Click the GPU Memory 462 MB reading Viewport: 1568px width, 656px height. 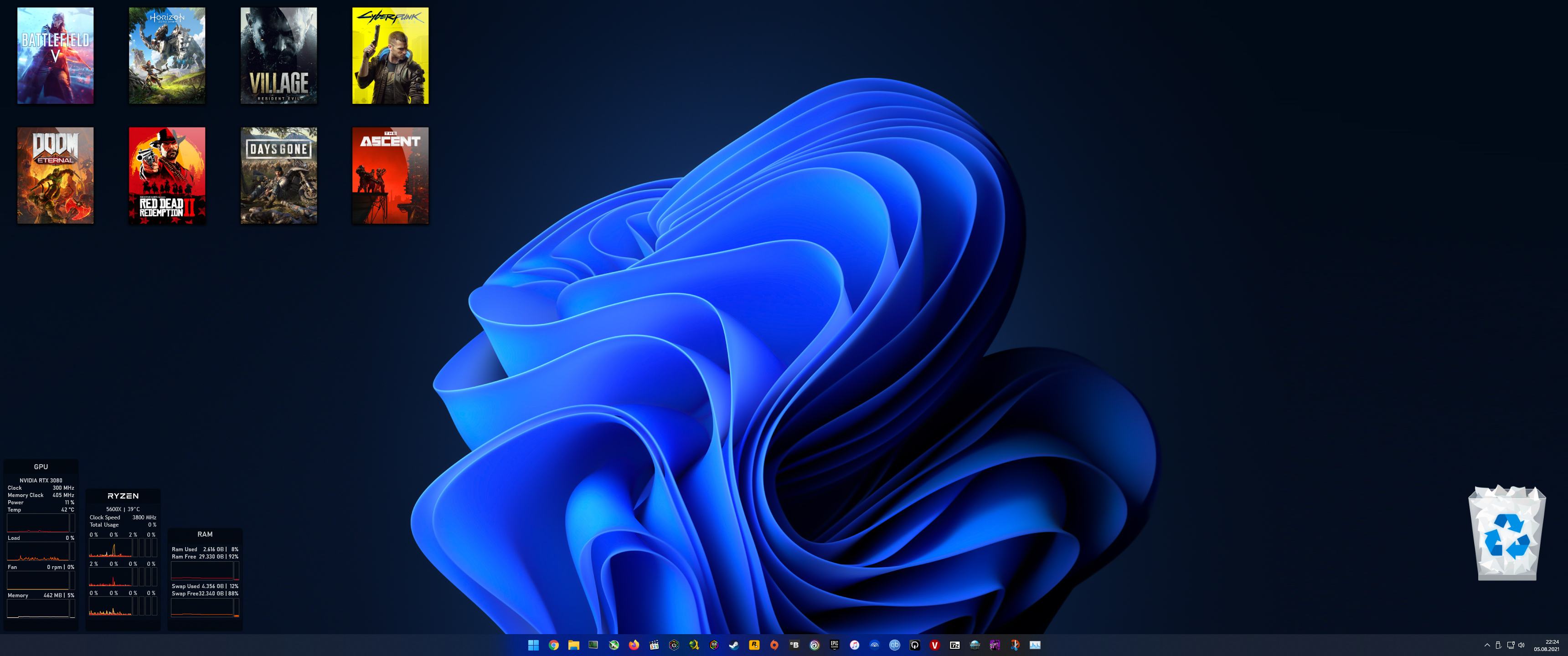pos(59,595)
